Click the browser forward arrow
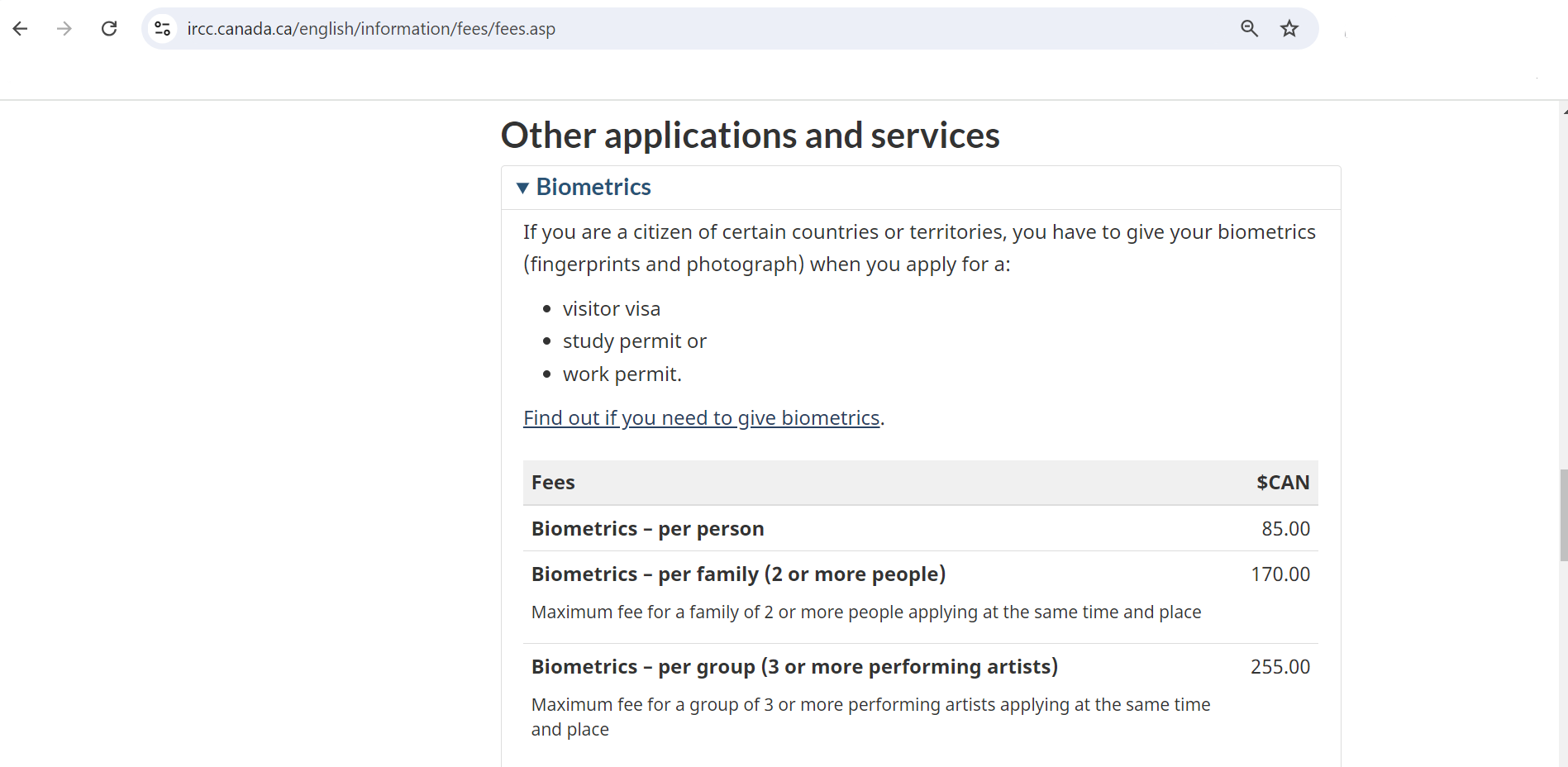 pyautogui.click(x=64, y=28)
